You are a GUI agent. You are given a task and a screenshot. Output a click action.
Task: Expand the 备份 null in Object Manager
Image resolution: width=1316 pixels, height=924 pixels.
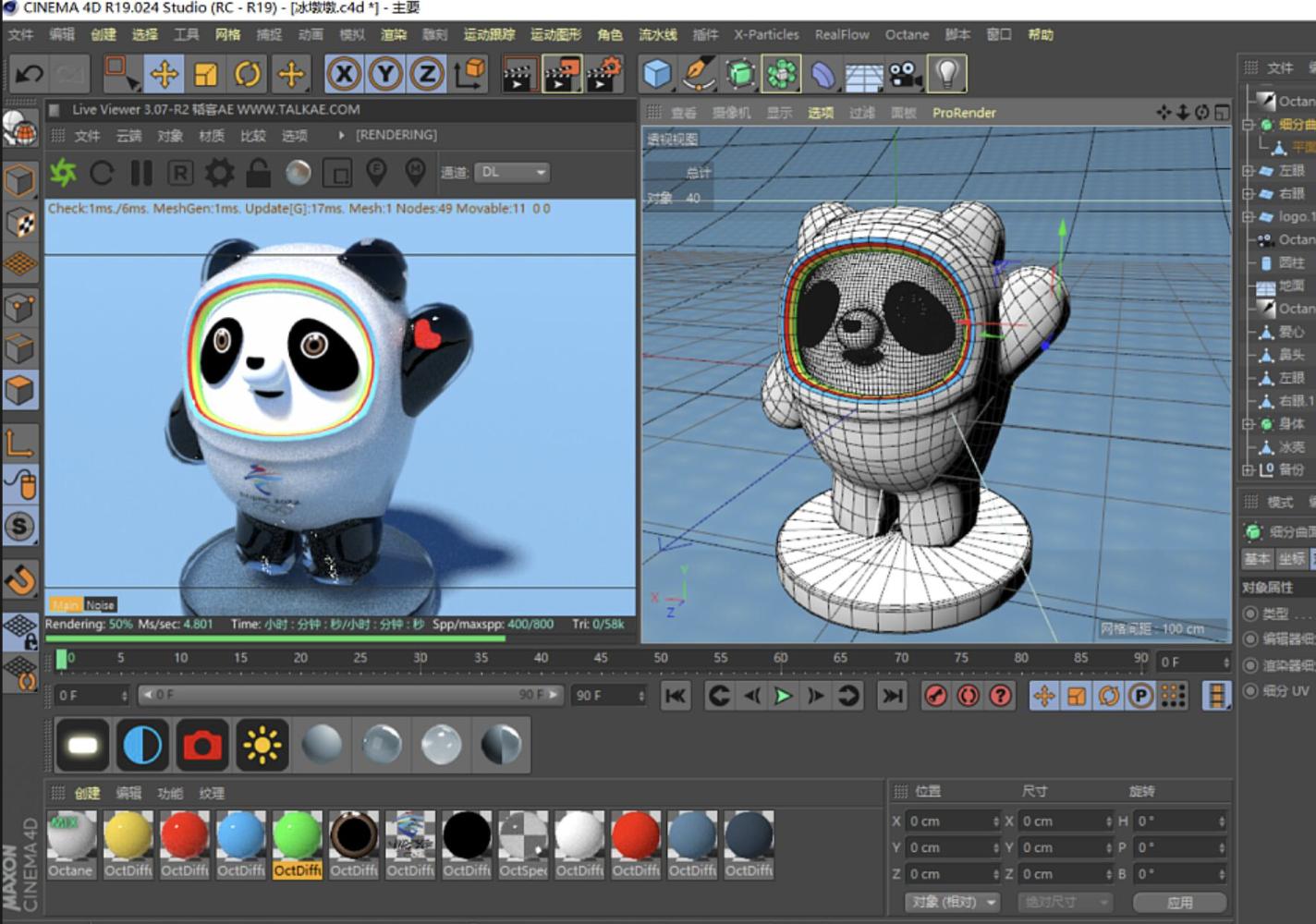(1248, 469)
